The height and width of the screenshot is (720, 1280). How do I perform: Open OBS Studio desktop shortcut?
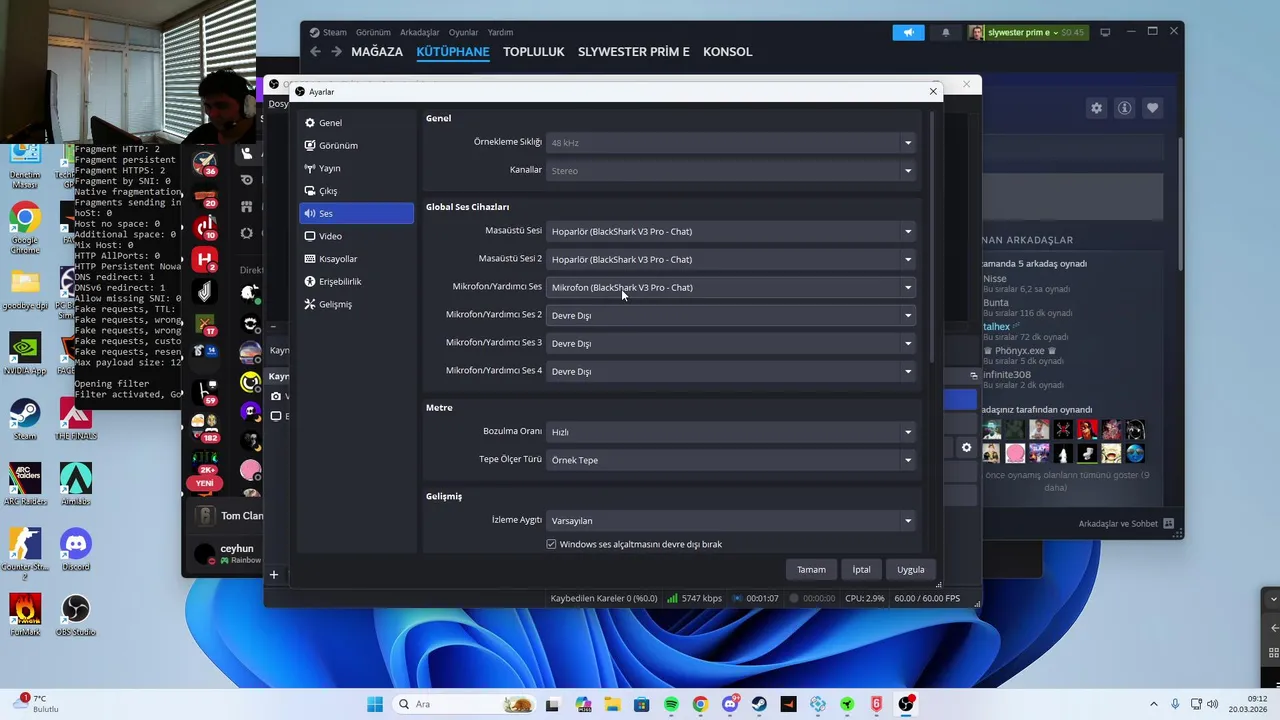(76, 615)
